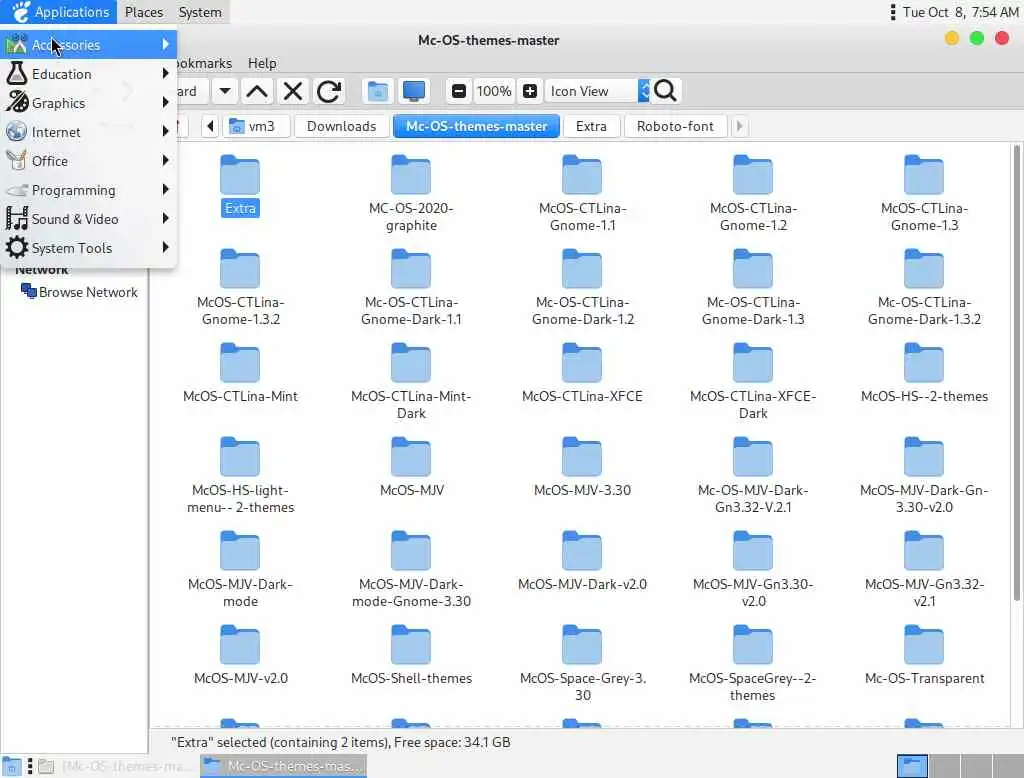Click the clock Tue Oct 8 7:54 AM
The height and width of the screenshot is (778, 1024).
coord(960,12)
